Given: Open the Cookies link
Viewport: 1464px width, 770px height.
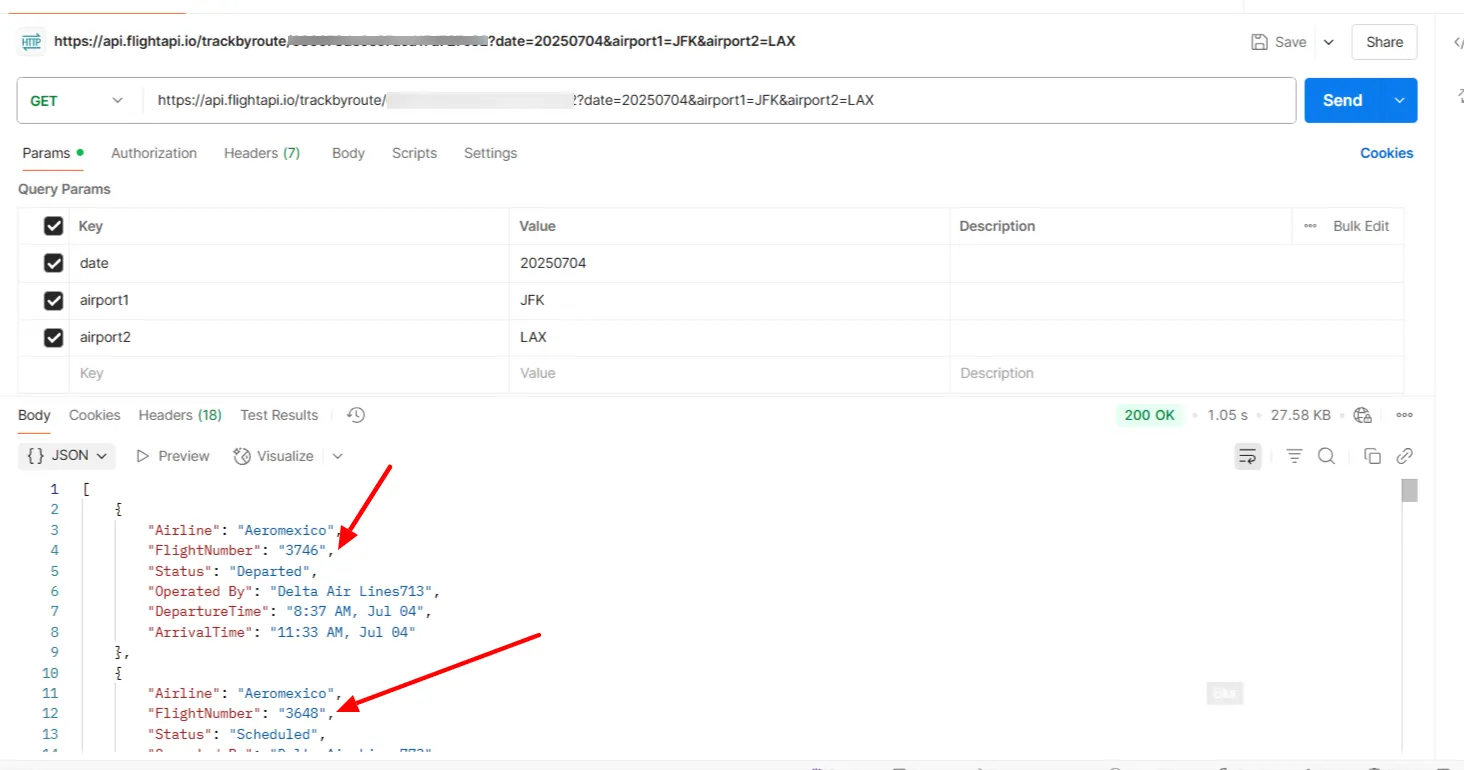Looking at the screenshot, I should (1386, 153).
